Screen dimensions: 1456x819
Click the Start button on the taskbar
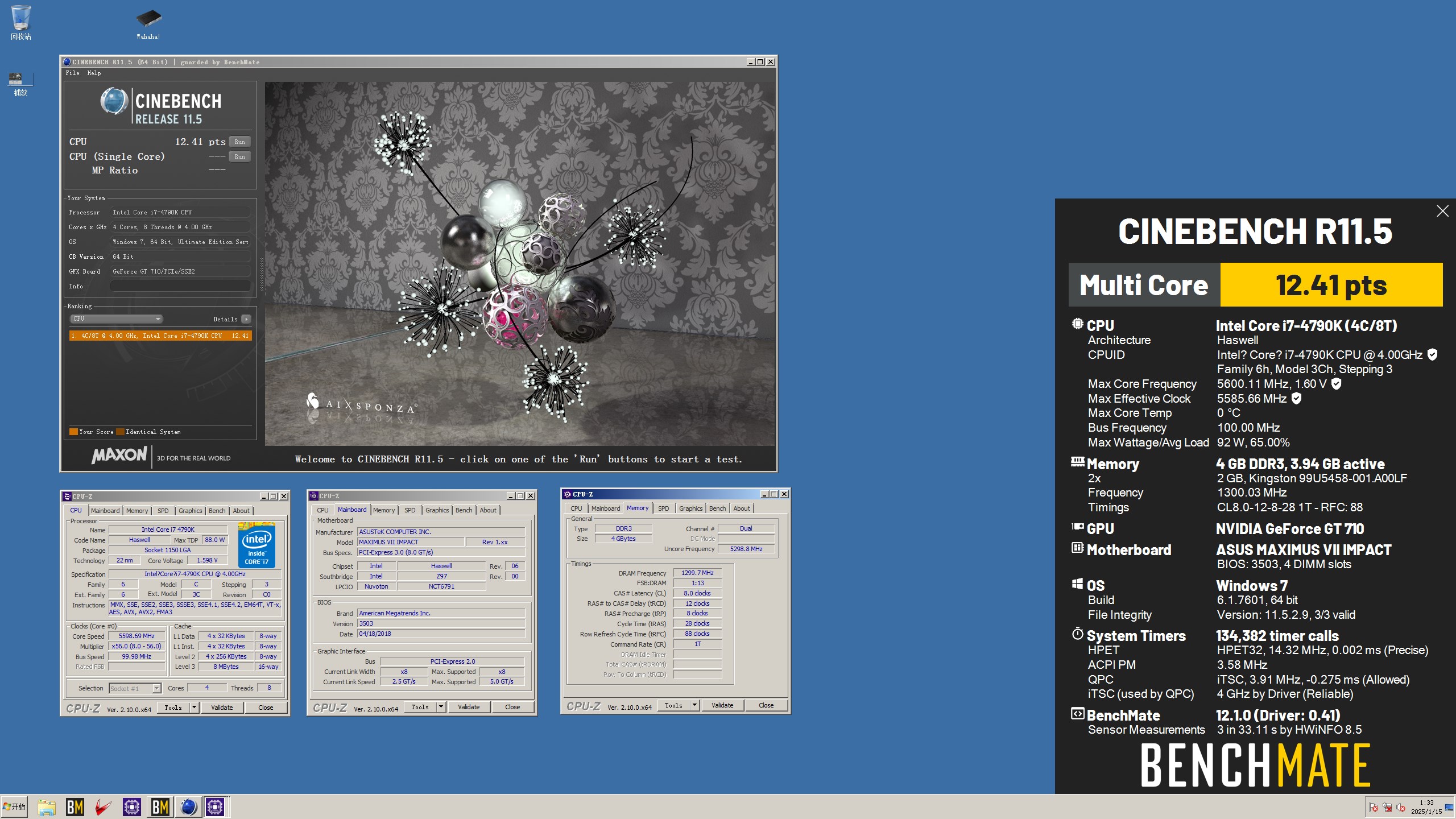click(14, 806)
